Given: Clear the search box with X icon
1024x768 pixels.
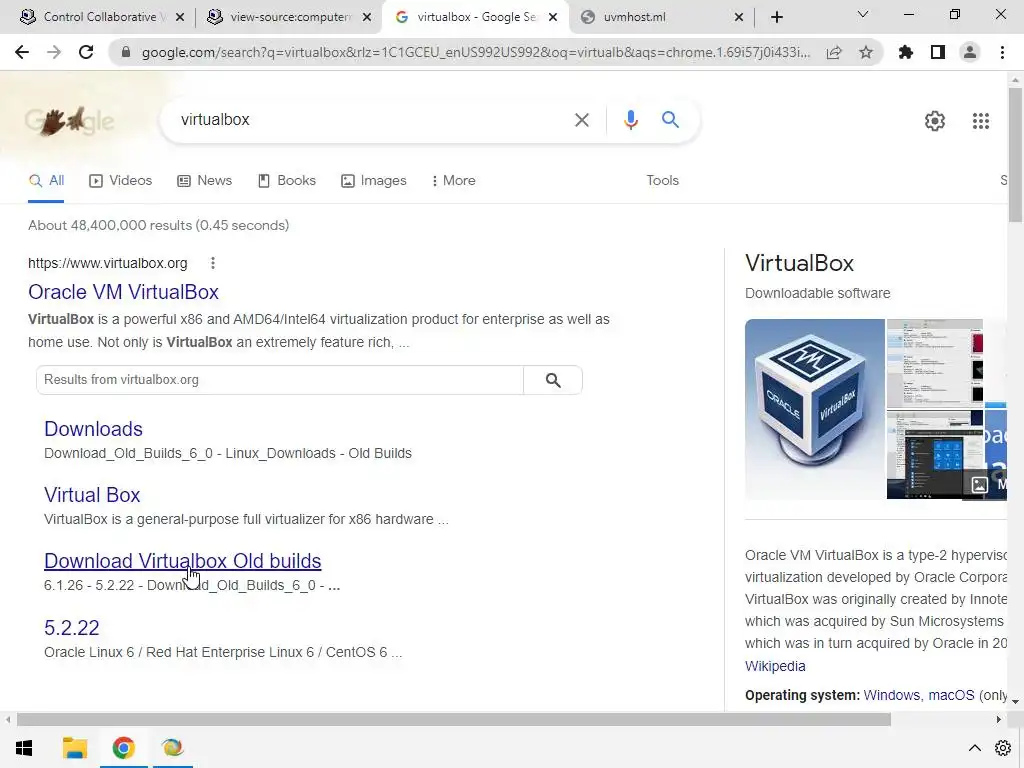Looking at the screenshot, I should pyautogui.click(x=581, y=120).
